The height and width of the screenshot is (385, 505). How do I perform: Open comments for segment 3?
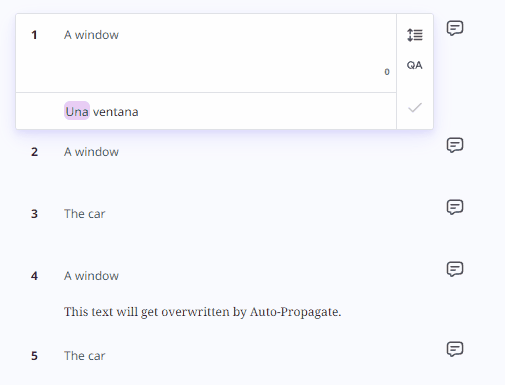coord(455,207)
